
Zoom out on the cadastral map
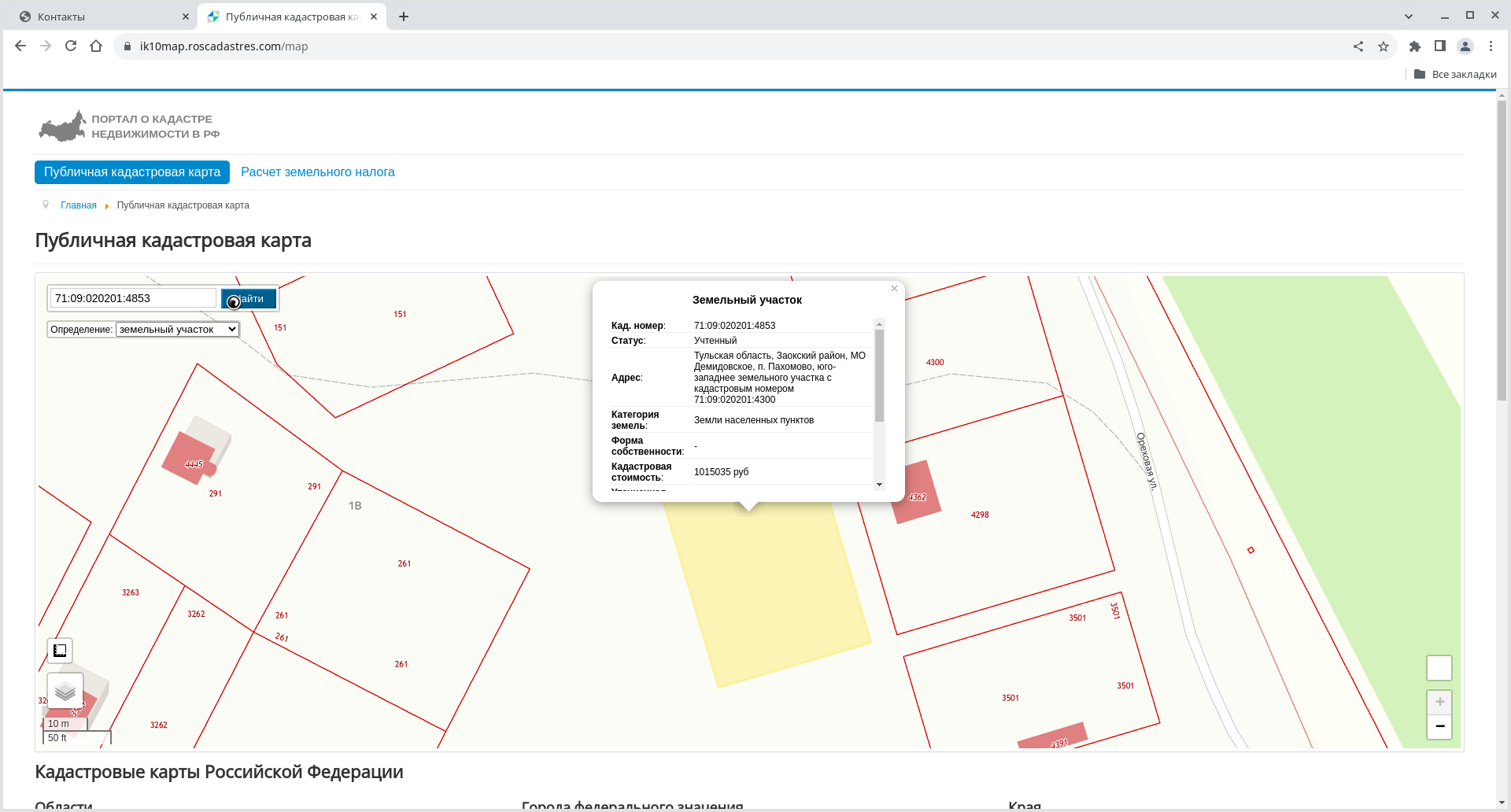(1439, 726)
